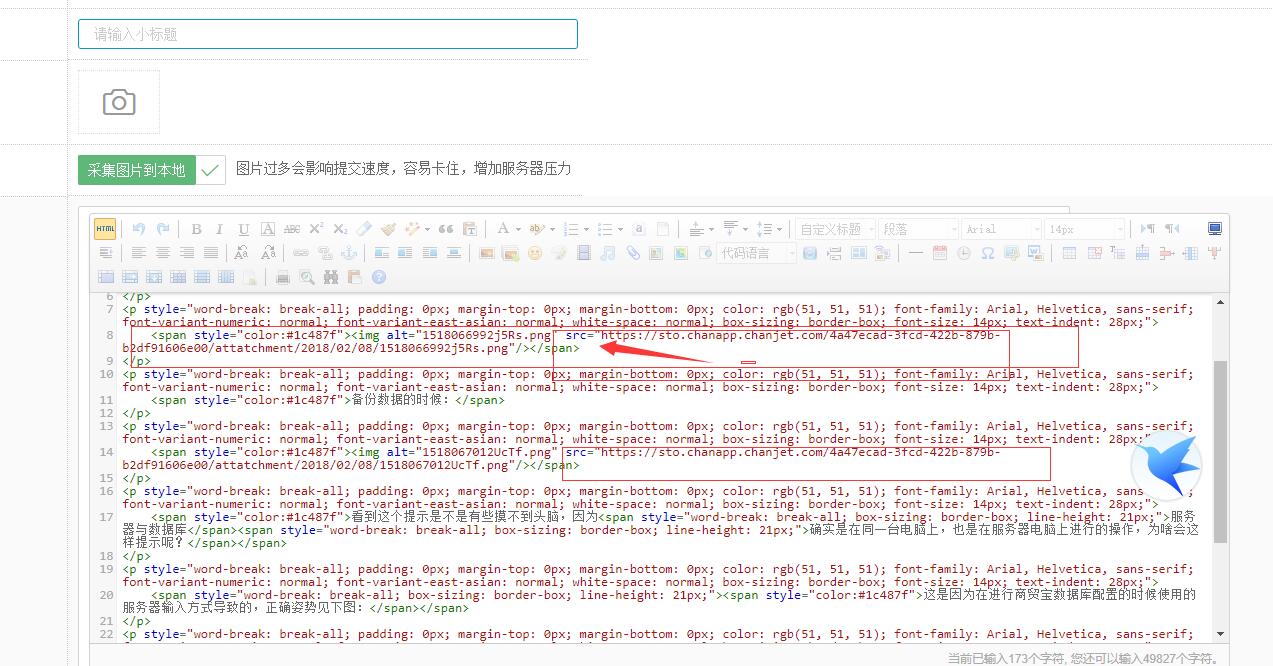Screen dimensions: 1273x666
Task: Open the 代码语言 code language dropdown
Action: tap(757, 253)
